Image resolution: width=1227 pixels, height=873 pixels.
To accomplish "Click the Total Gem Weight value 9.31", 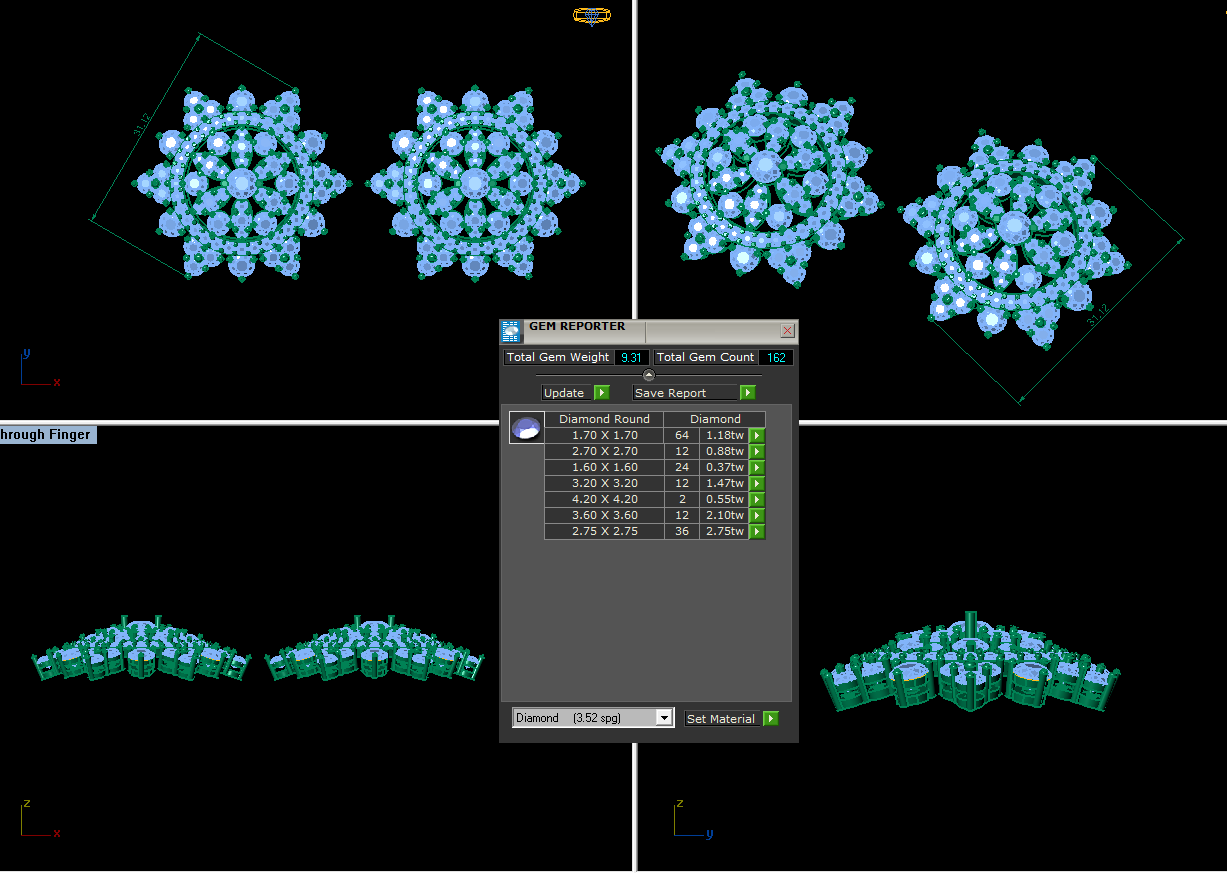I will click(631, 357).
